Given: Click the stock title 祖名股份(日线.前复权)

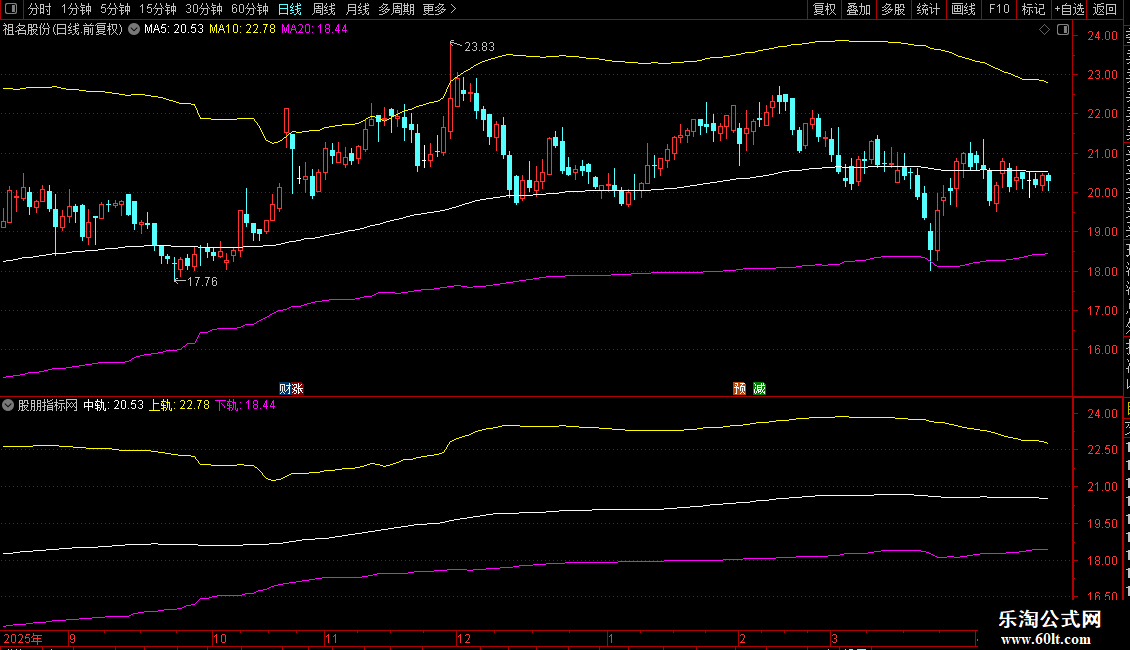Looking at the screenshot, I should point(63,30).
